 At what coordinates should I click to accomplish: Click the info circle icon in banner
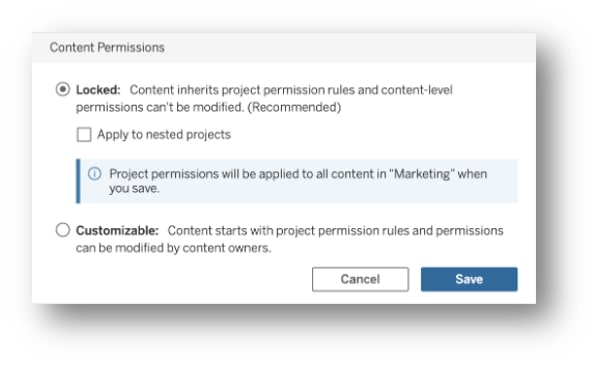(95, 174)
